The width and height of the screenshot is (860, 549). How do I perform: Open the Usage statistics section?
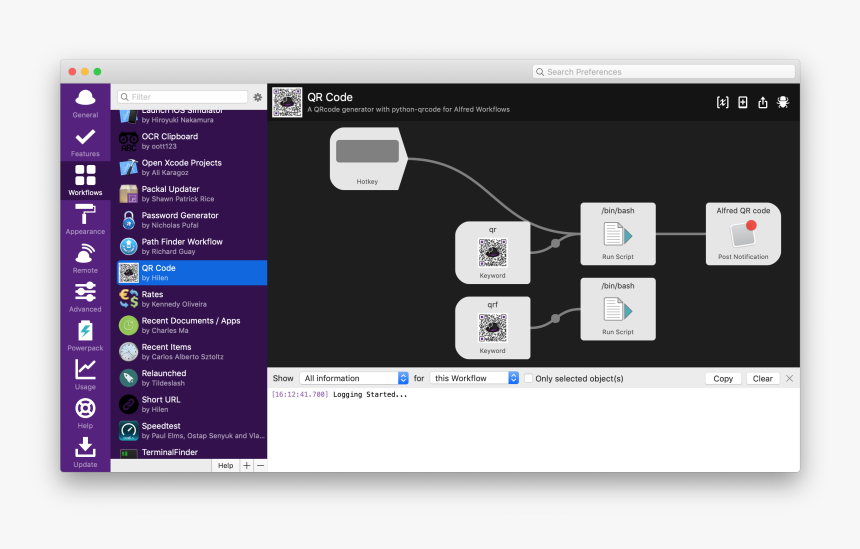click(85, 375)
